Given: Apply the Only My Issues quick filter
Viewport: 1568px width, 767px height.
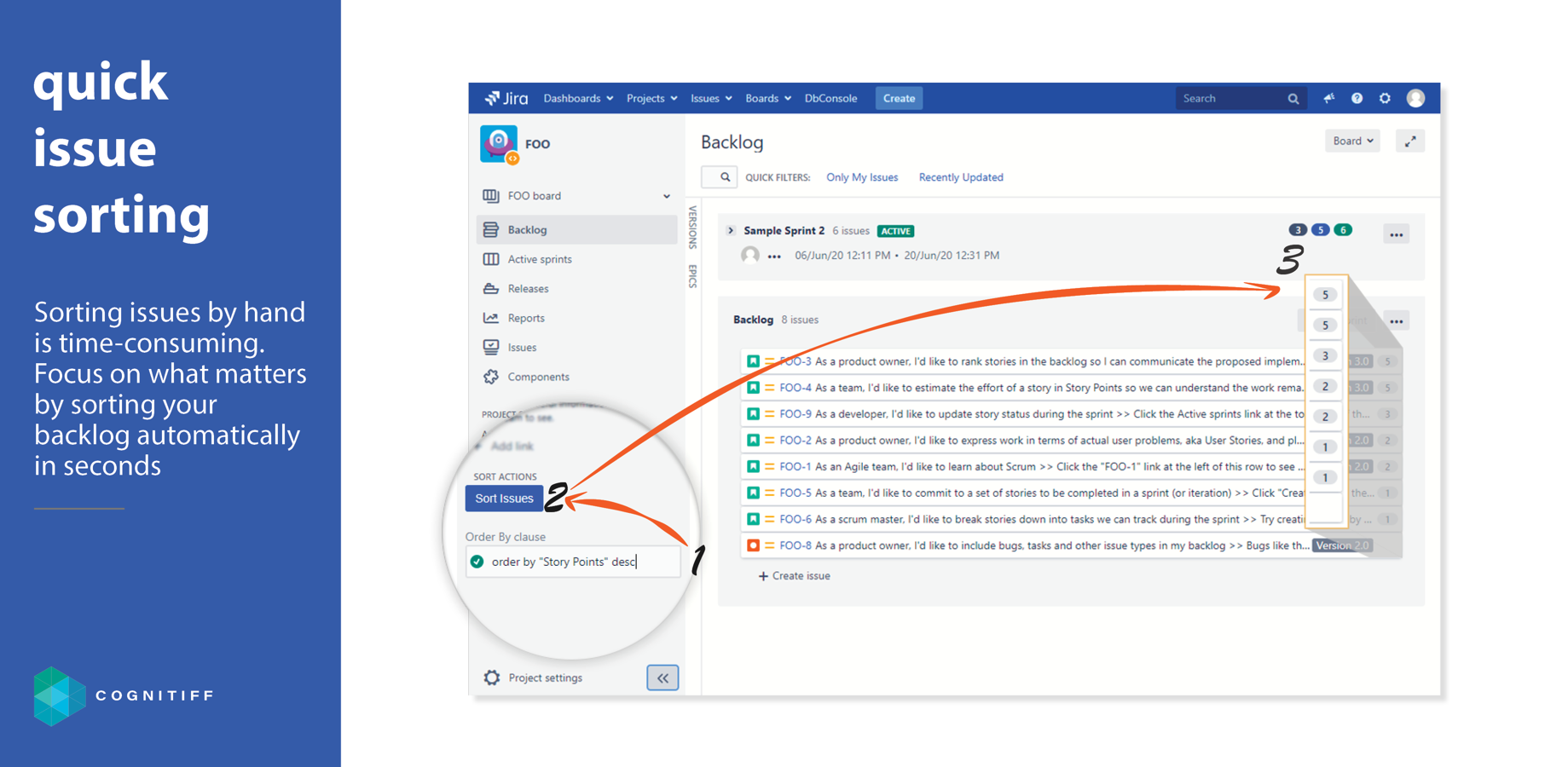Looking at the screenshot, I should tap(862, 177).
